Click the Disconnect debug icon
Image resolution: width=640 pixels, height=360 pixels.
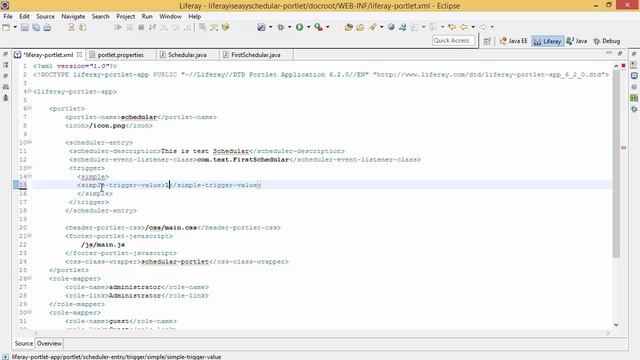tap(152, 27)
